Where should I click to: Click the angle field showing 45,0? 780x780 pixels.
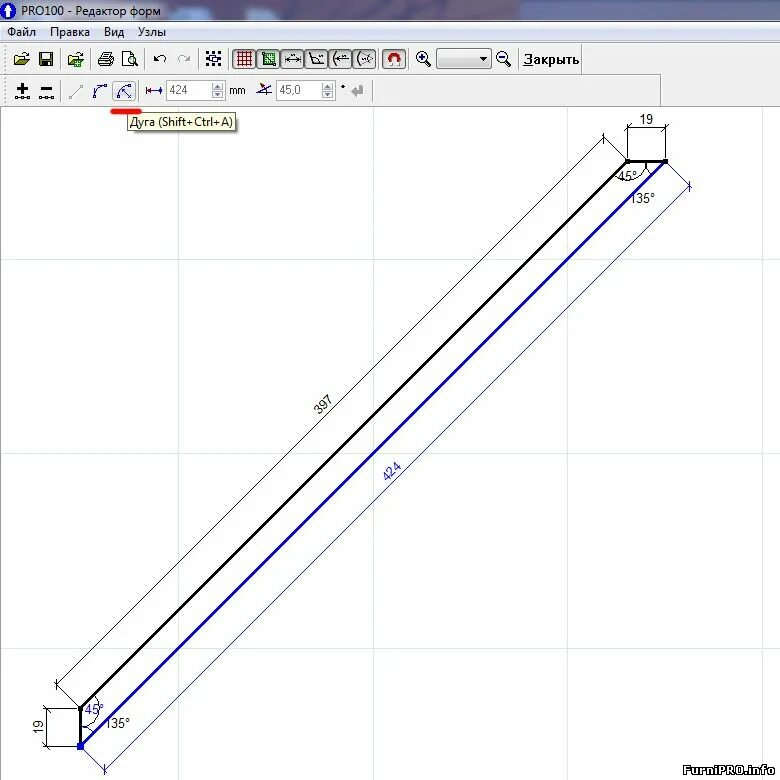point(298,91)
